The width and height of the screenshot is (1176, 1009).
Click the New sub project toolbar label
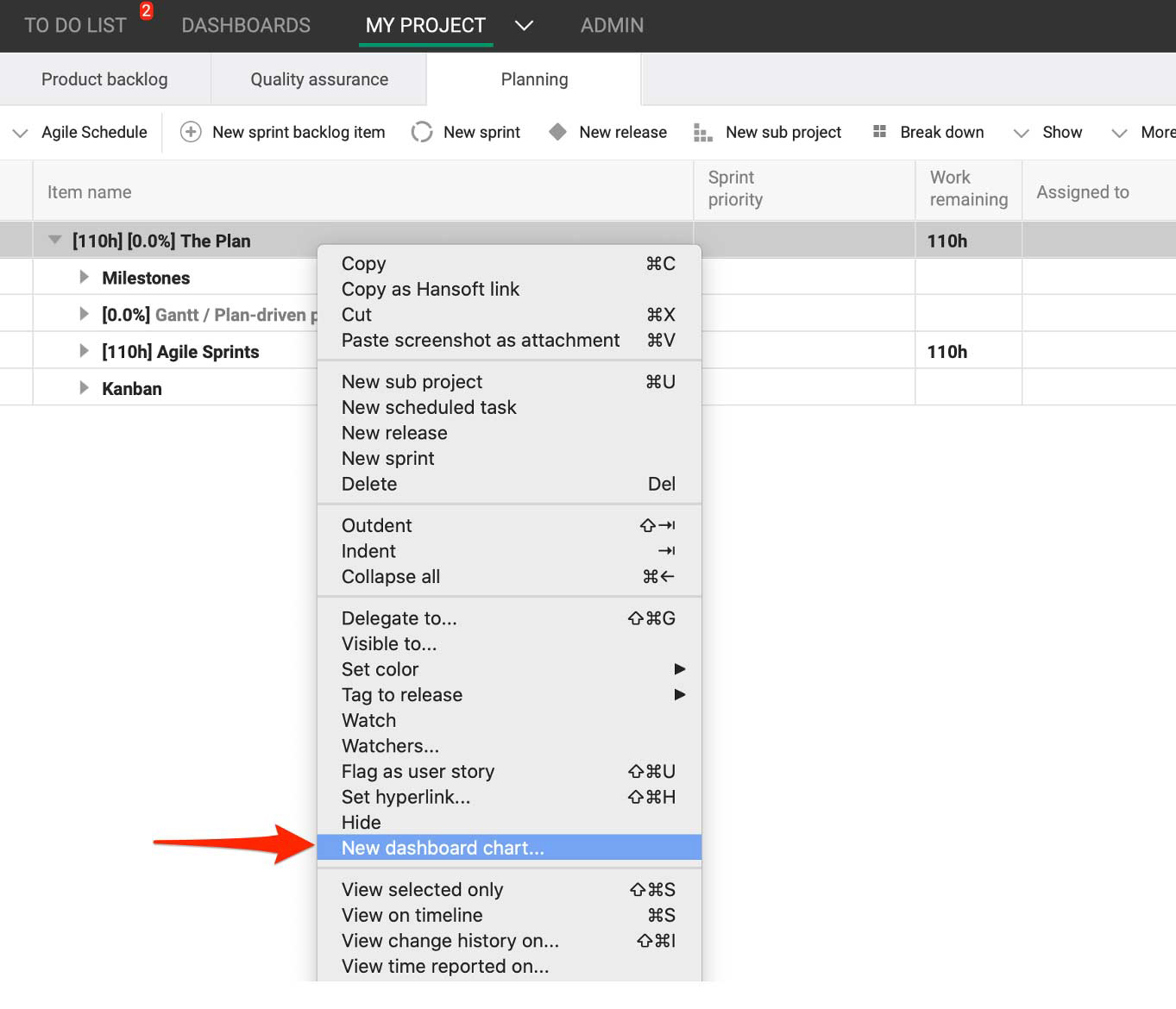[x=783, y=132]
